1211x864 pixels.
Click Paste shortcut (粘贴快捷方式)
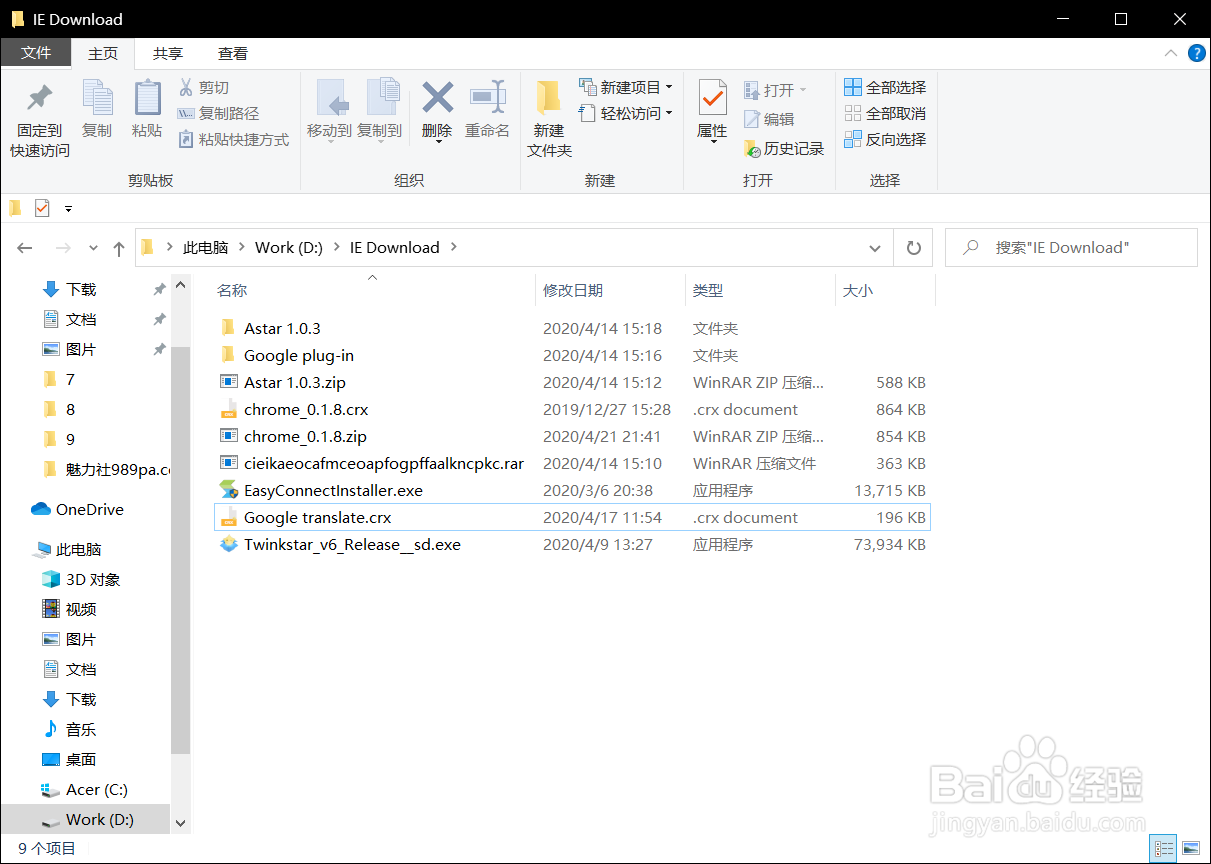coord(233,140)
